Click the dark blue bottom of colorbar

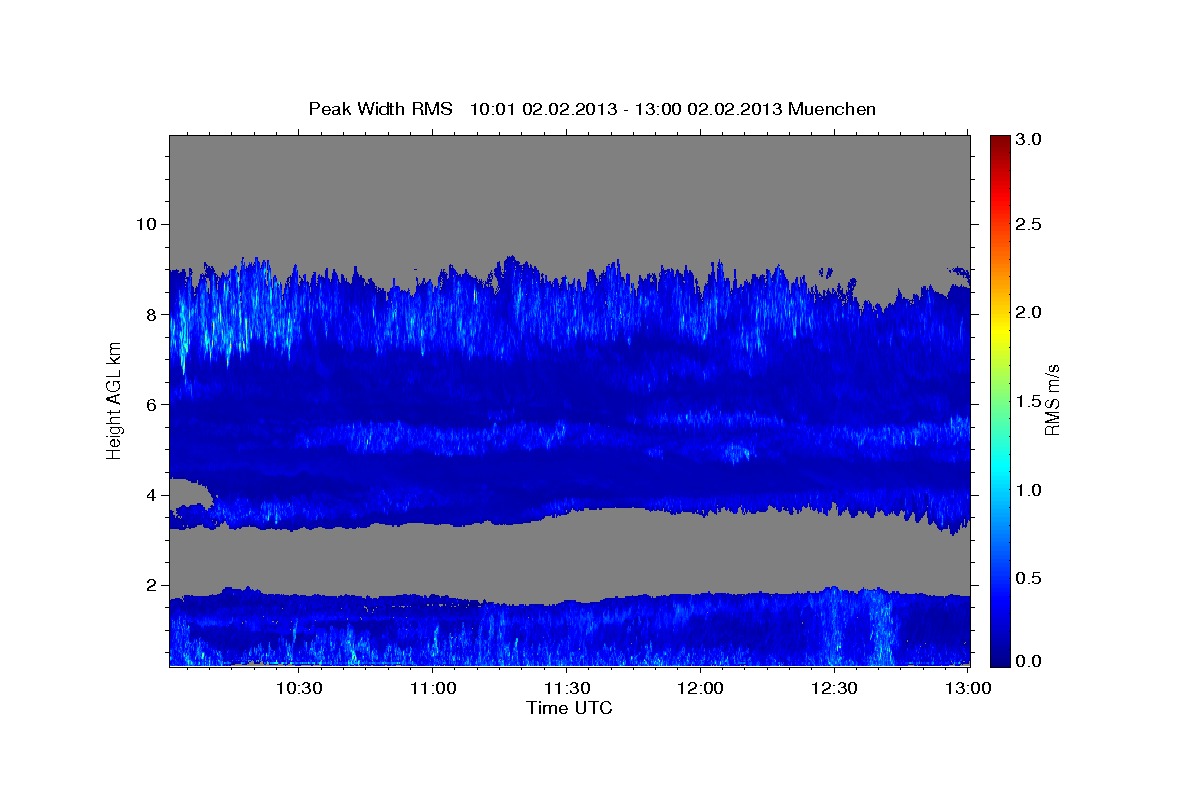(x=1000, y=659)
